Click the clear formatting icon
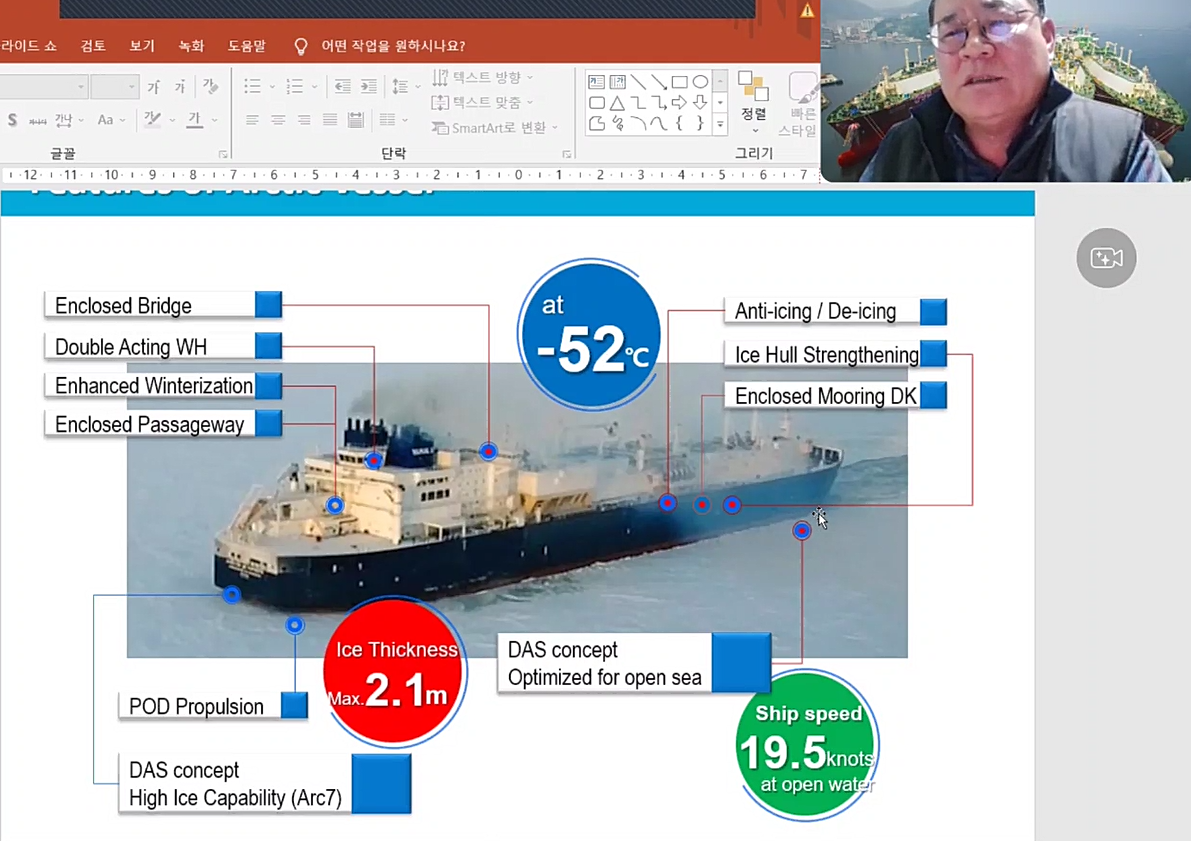 (x=210, y=87)
